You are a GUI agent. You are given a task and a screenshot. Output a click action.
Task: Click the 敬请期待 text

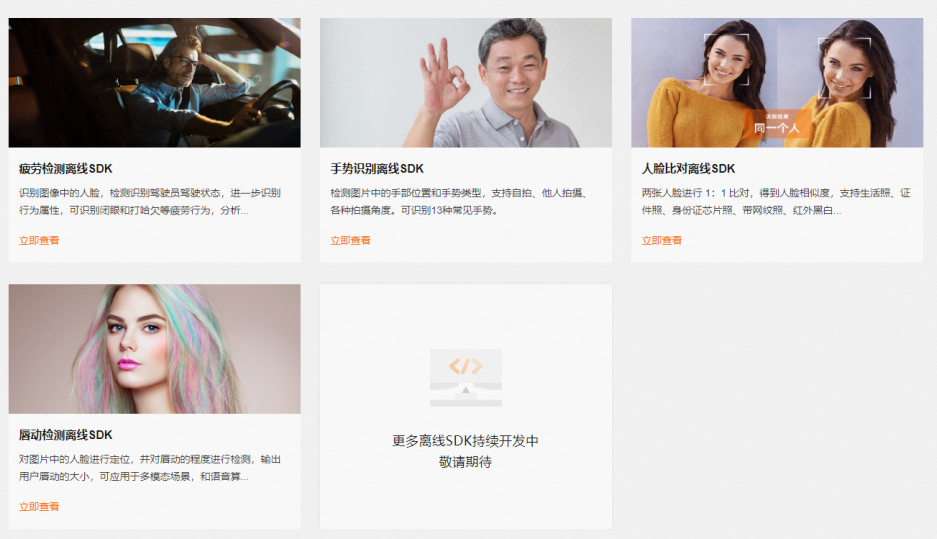click(466, 462)
